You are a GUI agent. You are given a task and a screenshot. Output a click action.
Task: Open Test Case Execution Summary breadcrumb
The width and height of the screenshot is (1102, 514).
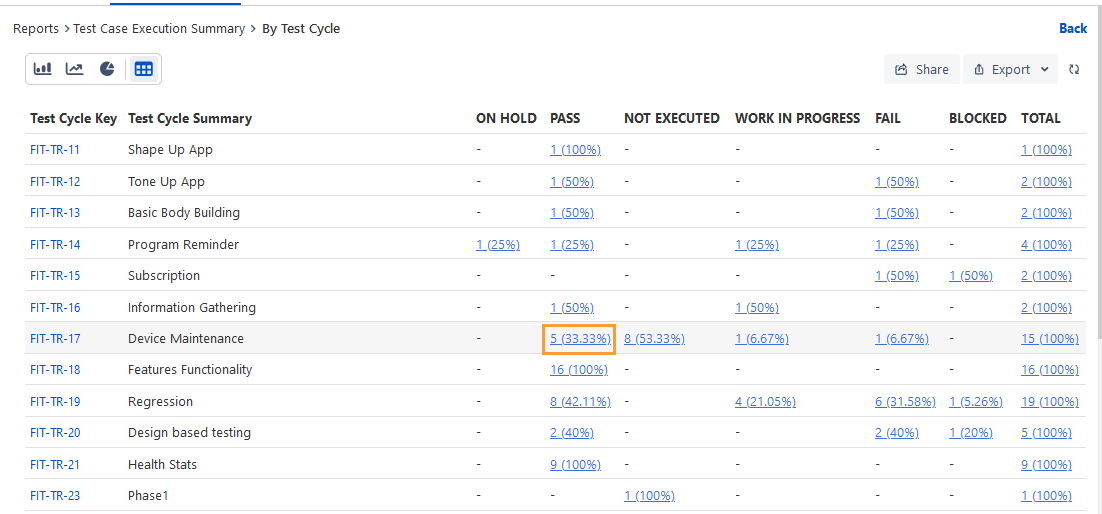[x=159, y=29]
